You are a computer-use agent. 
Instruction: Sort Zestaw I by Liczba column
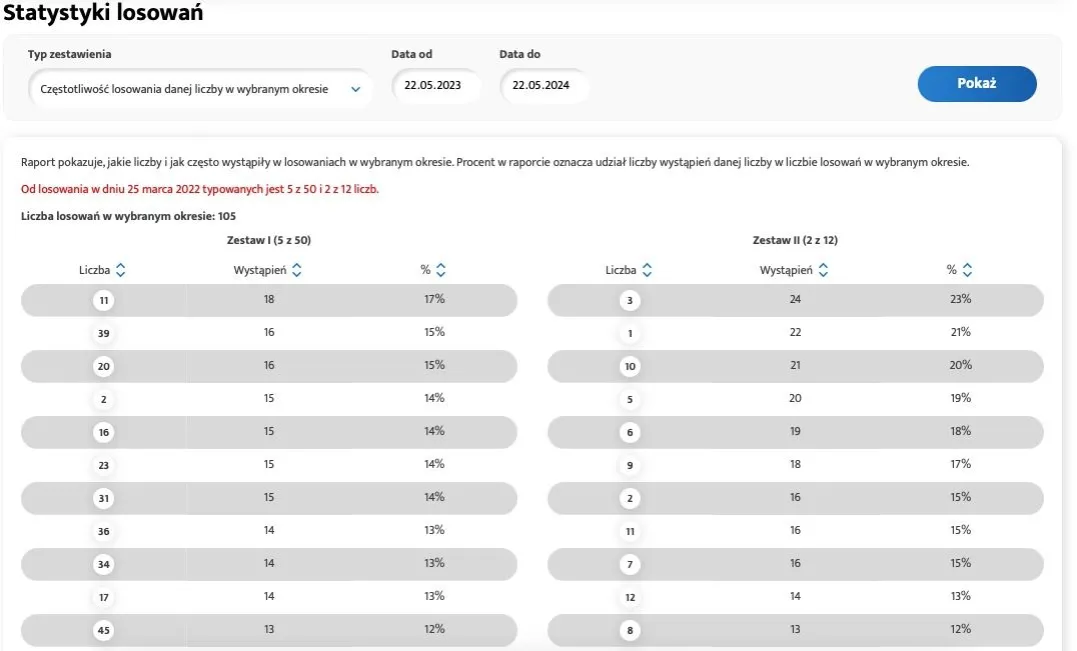120,270
